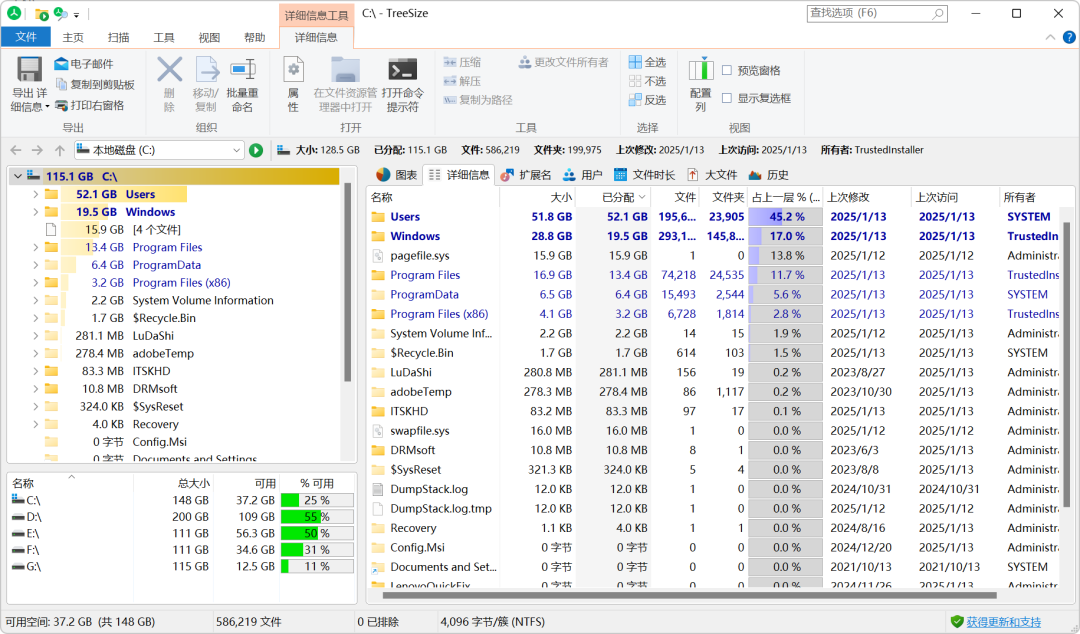Expand Program Files in tree
1080x634 pixels.
(35, 247)
